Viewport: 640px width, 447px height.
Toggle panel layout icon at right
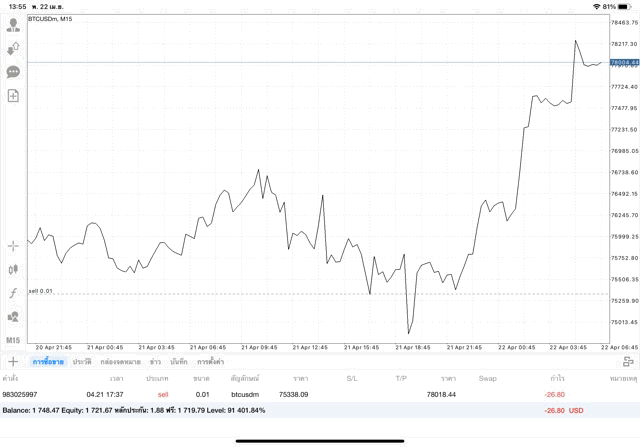point(627,361)
